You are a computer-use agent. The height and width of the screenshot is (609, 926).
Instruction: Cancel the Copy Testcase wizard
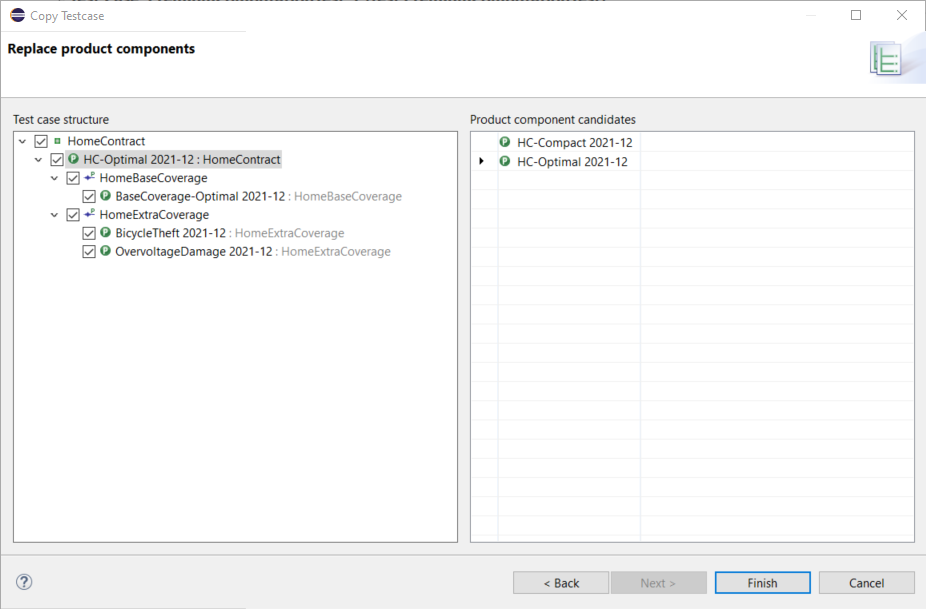(x=866, y=582)
